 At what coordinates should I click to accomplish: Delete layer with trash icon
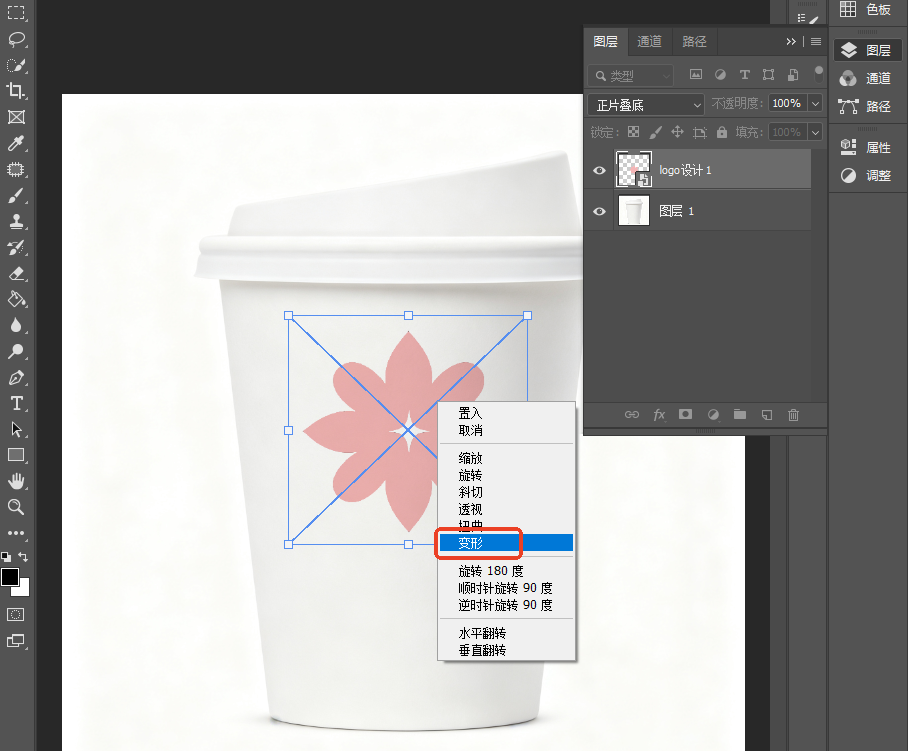[x=793, y=415]
